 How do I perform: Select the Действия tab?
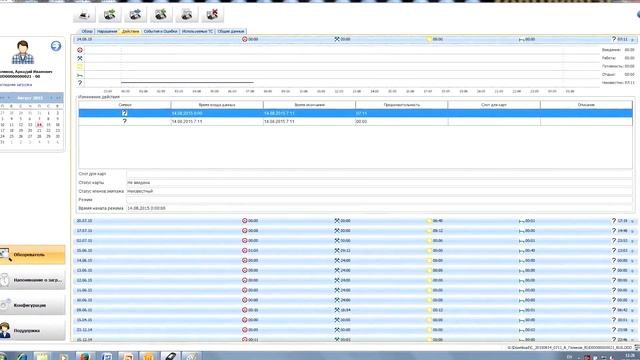[x=130, y=31]
